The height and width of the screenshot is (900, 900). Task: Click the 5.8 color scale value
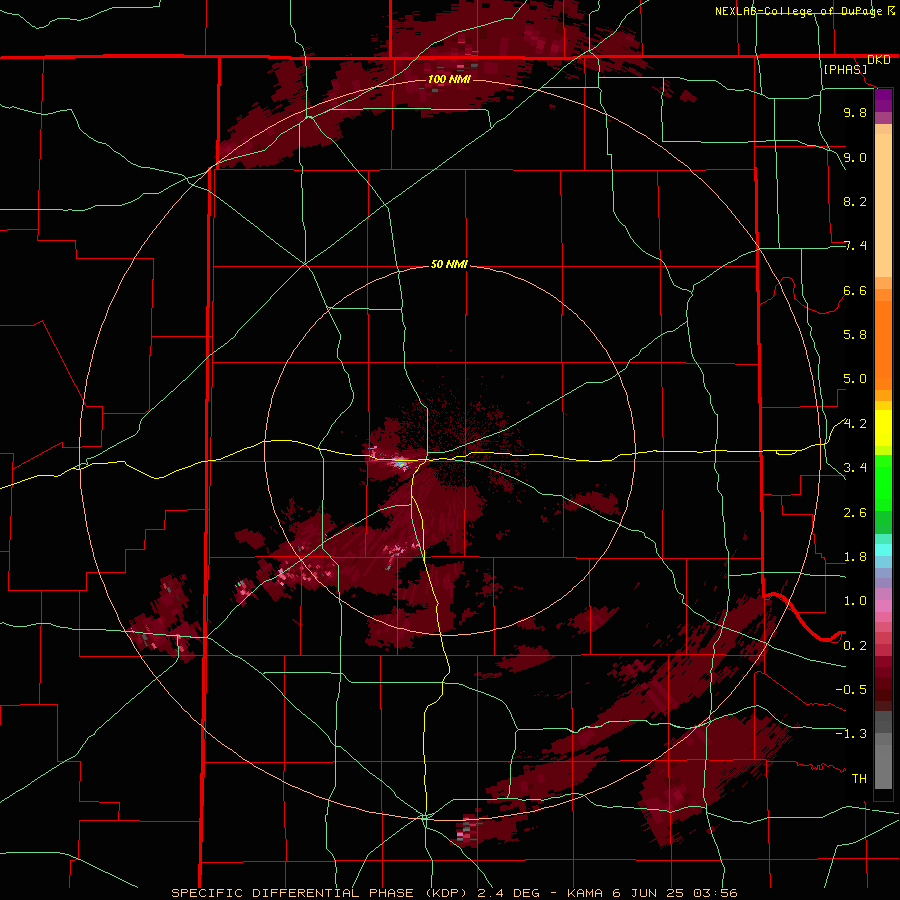point(855,335)
